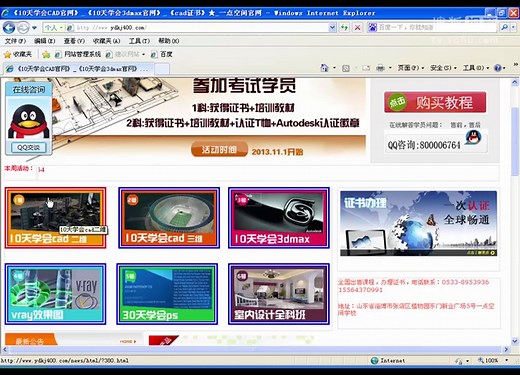Image resolution: width=520 pixels, height=375 pixels.
Task: Open the 10天学会3dmax course thumbnail
Action: click(279, 218)
